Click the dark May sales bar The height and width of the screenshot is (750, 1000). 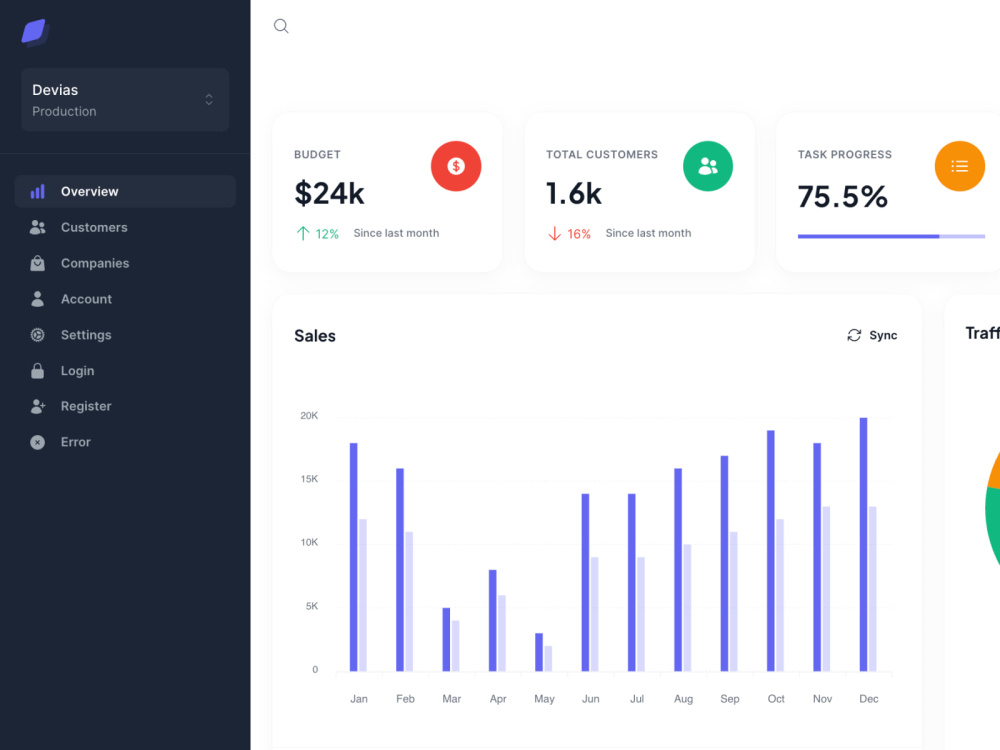[x=539, y=652]
